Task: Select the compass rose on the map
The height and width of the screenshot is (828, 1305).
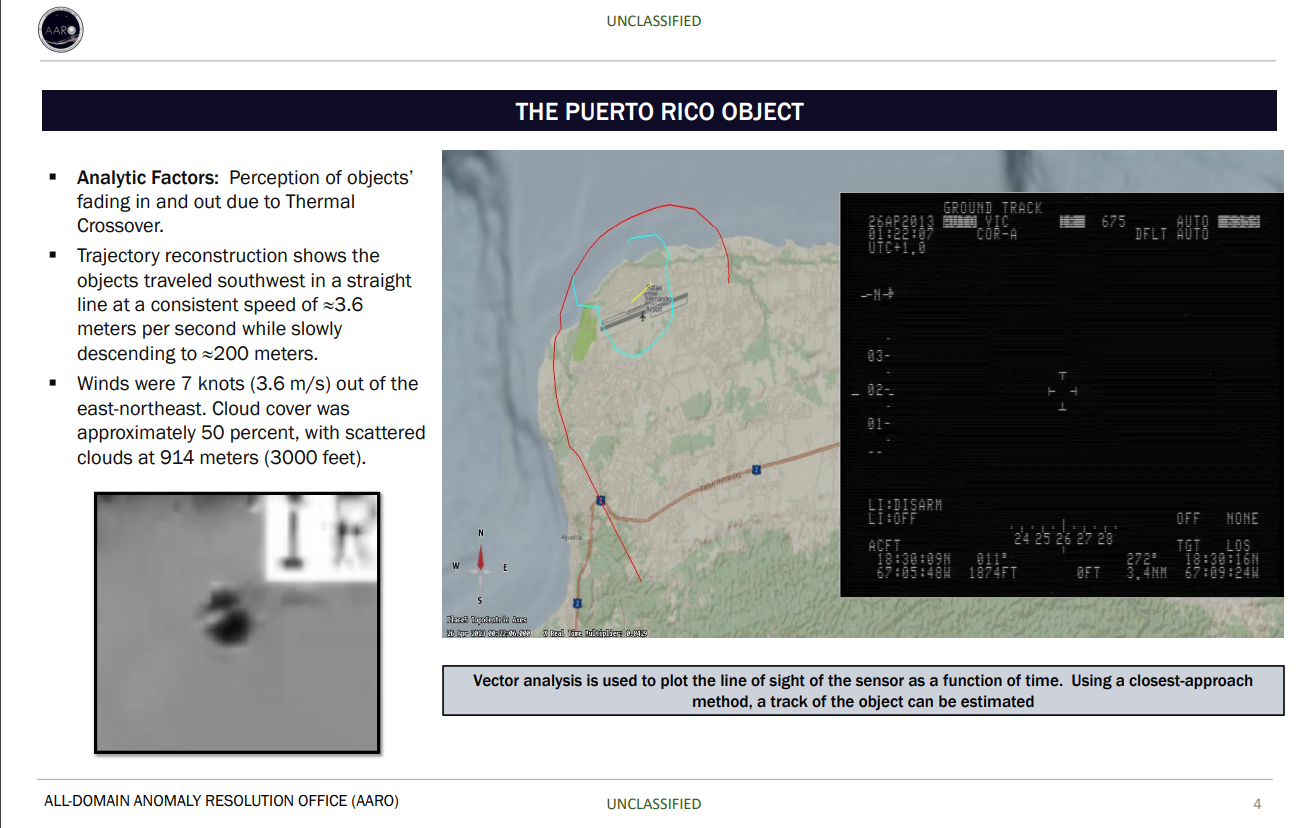Action: point(481,566)
